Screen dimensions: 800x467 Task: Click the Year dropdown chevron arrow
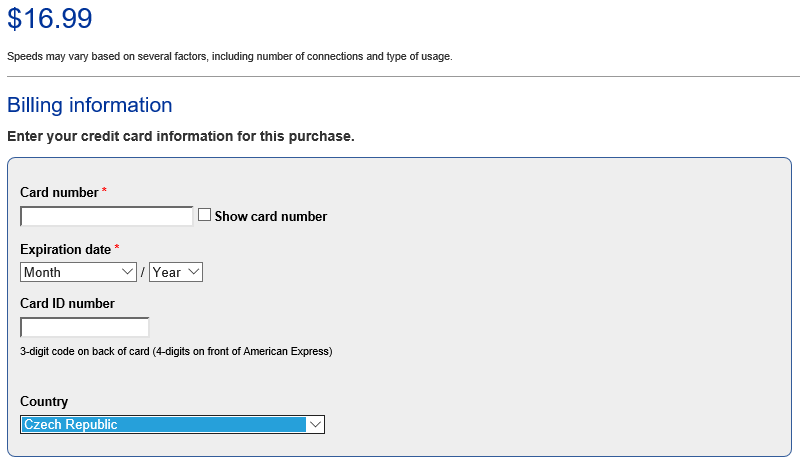tap(193, 272)
